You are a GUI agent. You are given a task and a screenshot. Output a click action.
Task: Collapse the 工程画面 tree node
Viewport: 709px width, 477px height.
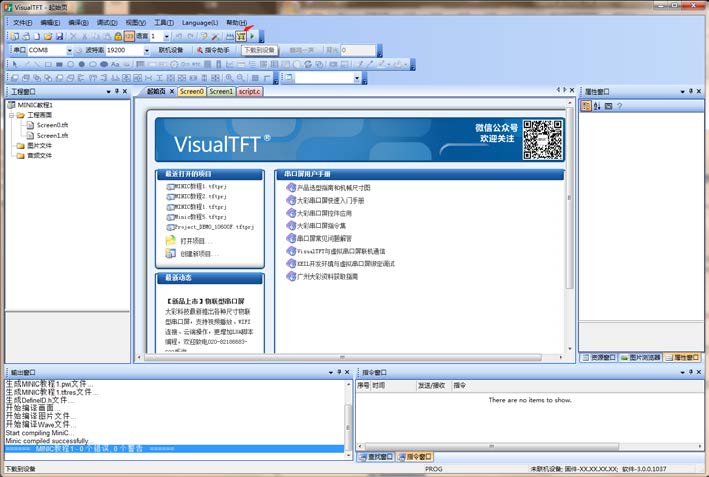[11, 115]
